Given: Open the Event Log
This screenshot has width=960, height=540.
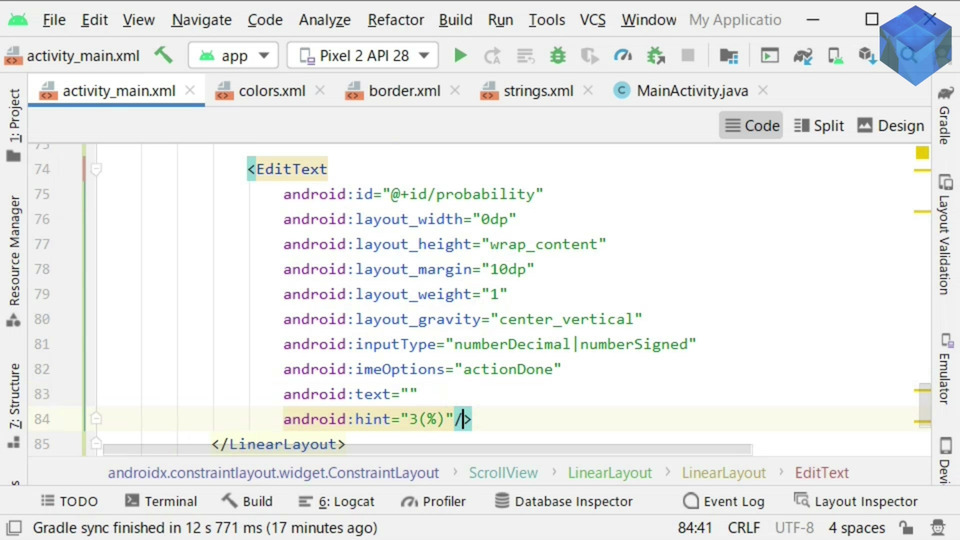Looking at the screenshot, I should click(x=724, y=501).
